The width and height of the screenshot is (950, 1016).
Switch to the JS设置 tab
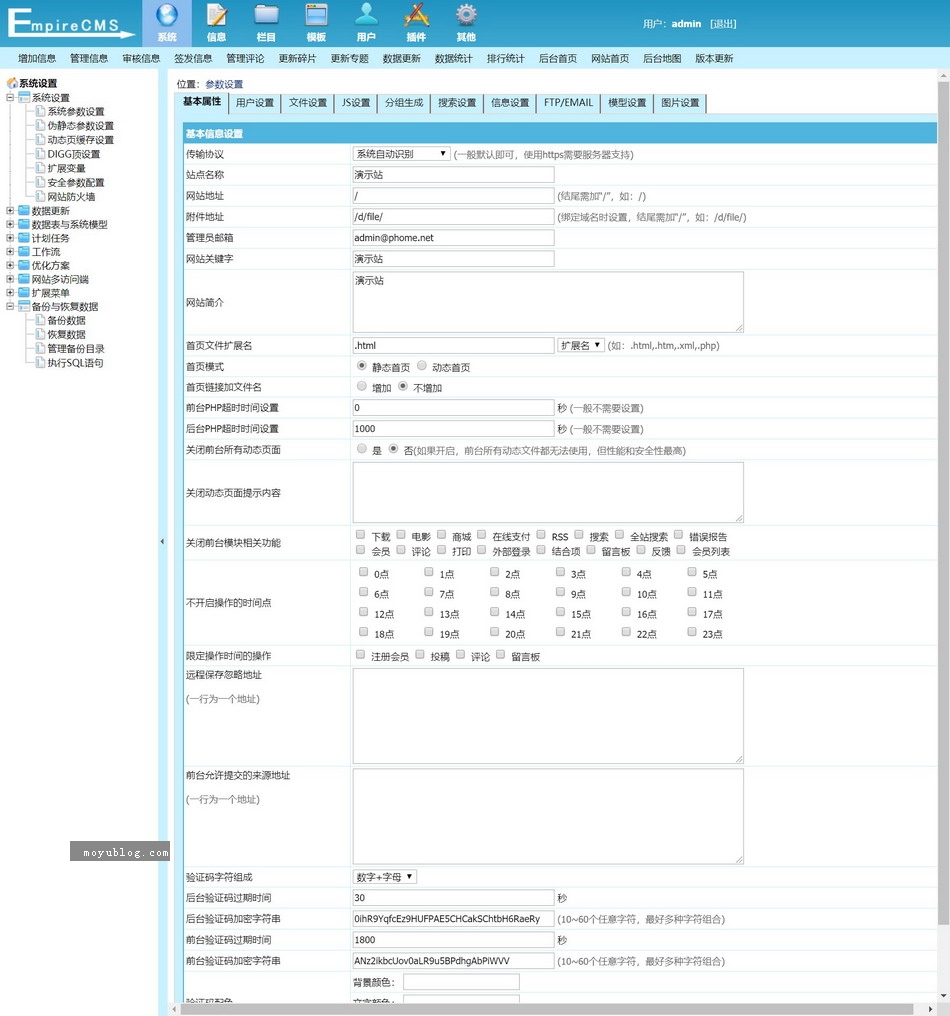(x=356, y=103)
